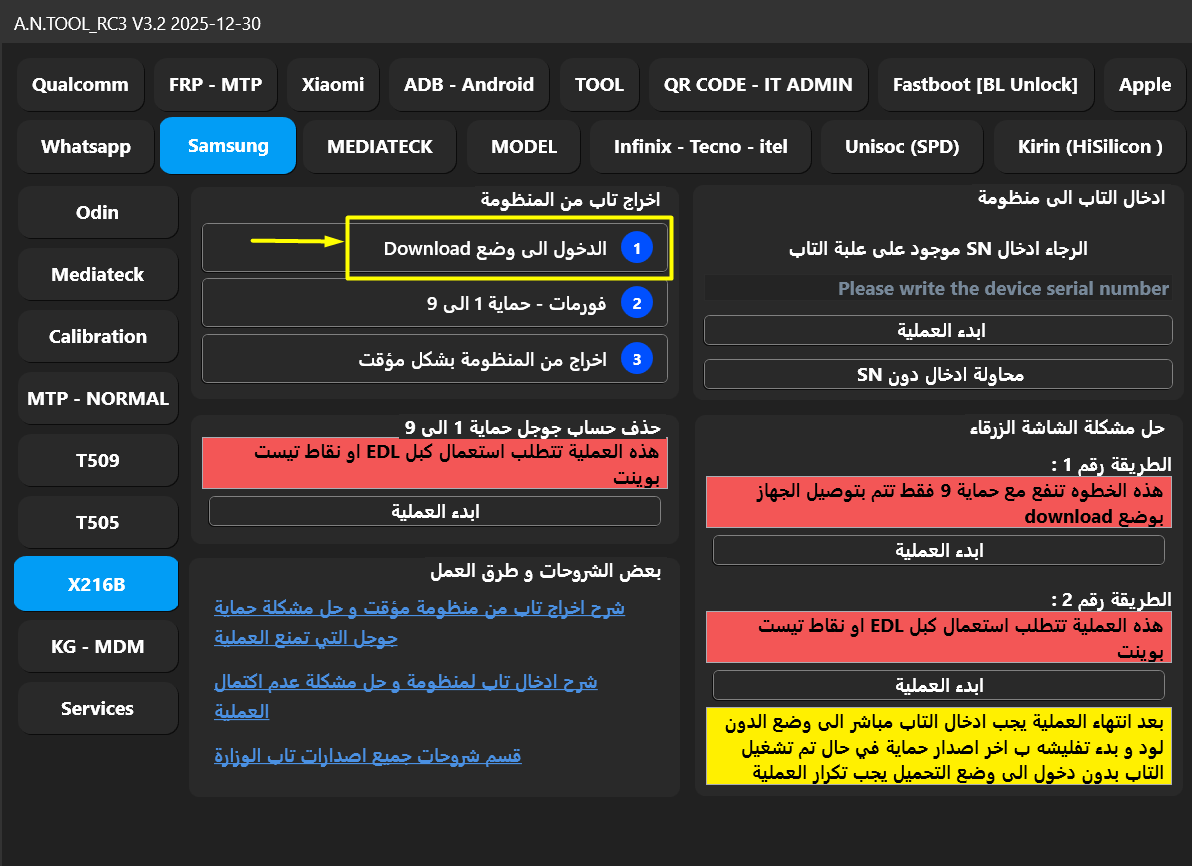Choose Calibration in the sidebar
Viewport: 1192px width, 866px height.
tap(97, 336)
